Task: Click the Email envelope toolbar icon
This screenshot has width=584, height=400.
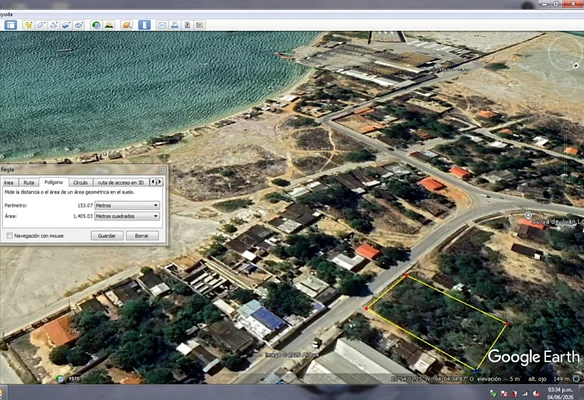Action: pyautogui.click(x=162, y=25)
